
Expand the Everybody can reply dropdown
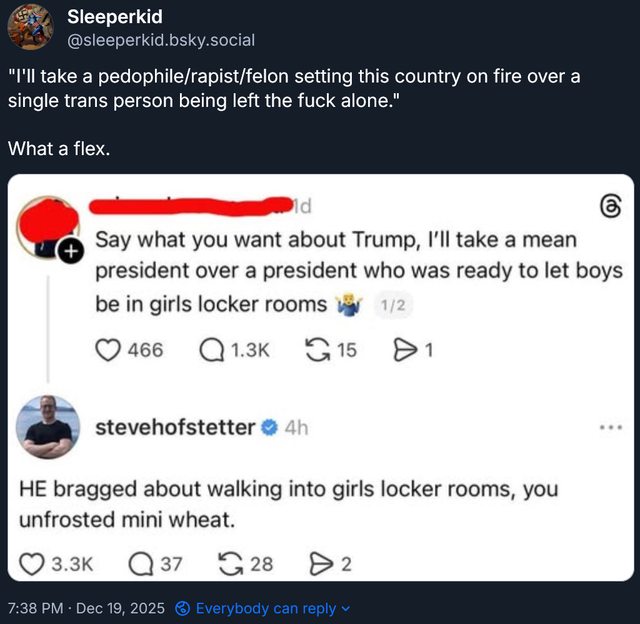pyautogui.click(x=262, y=608)
